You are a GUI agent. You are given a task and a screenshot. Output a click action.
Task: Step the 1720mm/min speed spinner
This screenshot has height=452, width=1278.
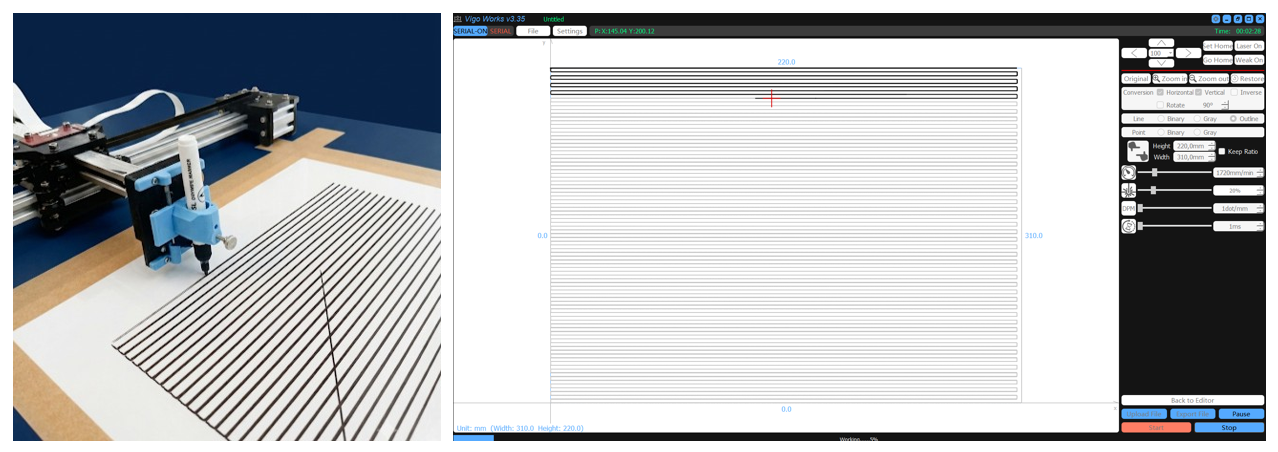coord(1260,172)
